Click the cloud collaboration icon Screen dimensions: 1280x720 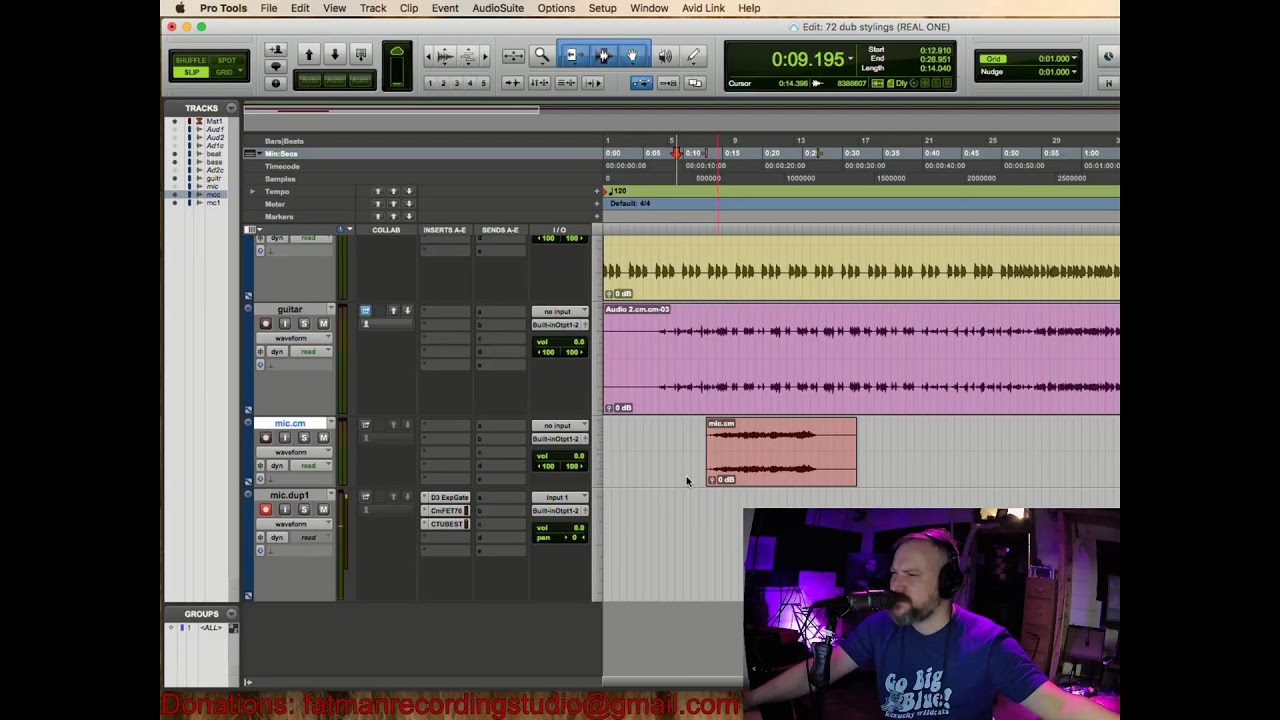397,51
